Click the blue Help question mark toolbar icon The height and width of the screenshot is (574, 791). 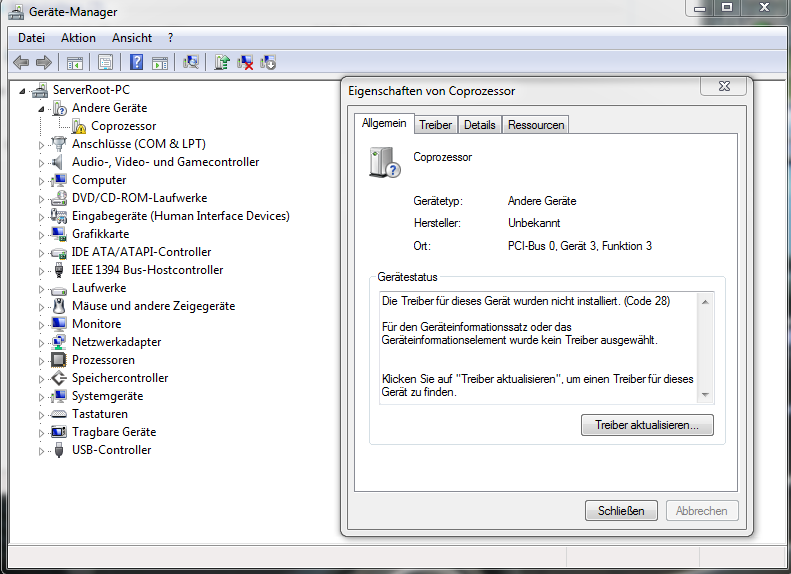[136, 62]
